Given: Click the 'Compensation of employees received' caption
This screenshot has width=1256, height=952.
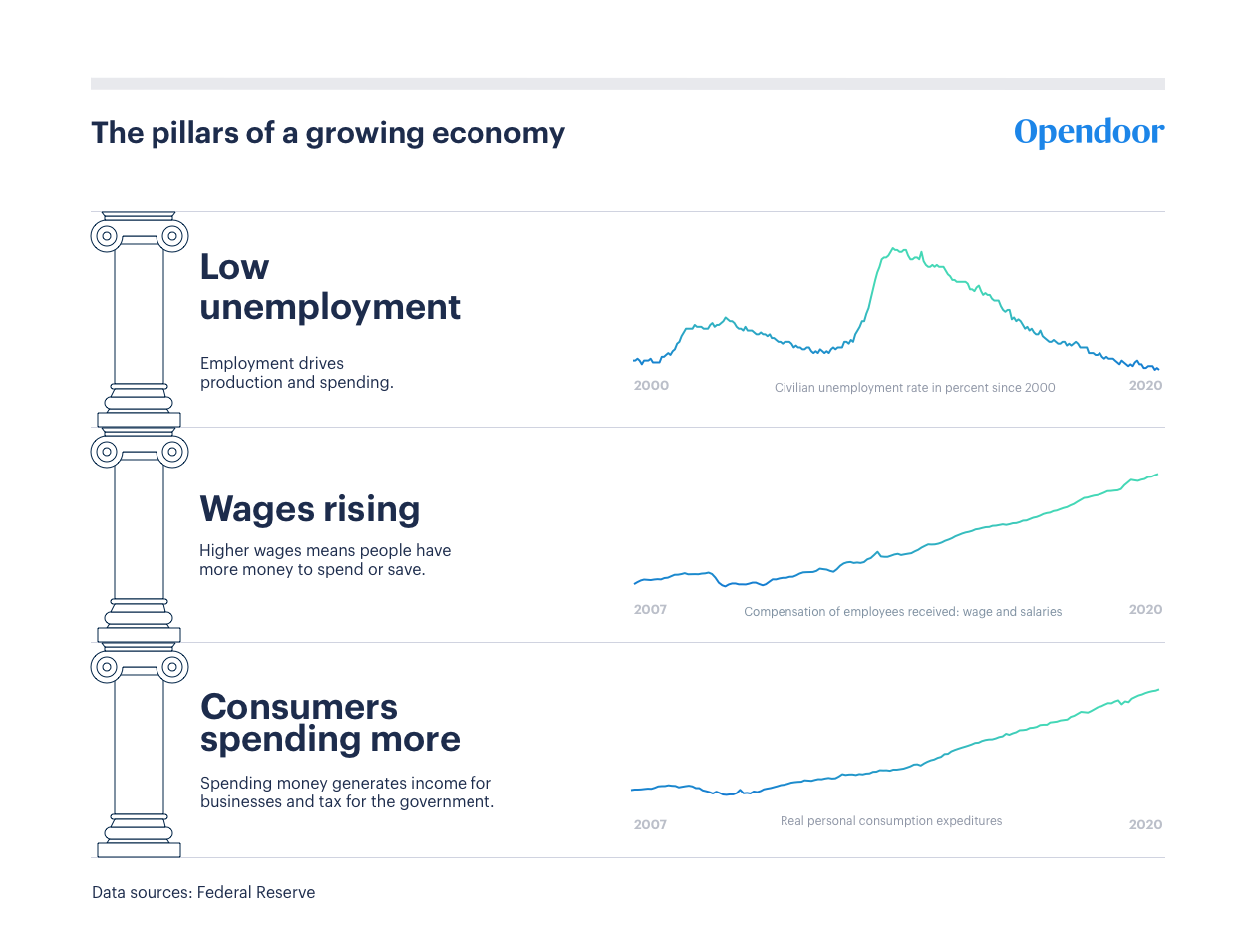Looking at the screenshot, I should tap(903, 612).
